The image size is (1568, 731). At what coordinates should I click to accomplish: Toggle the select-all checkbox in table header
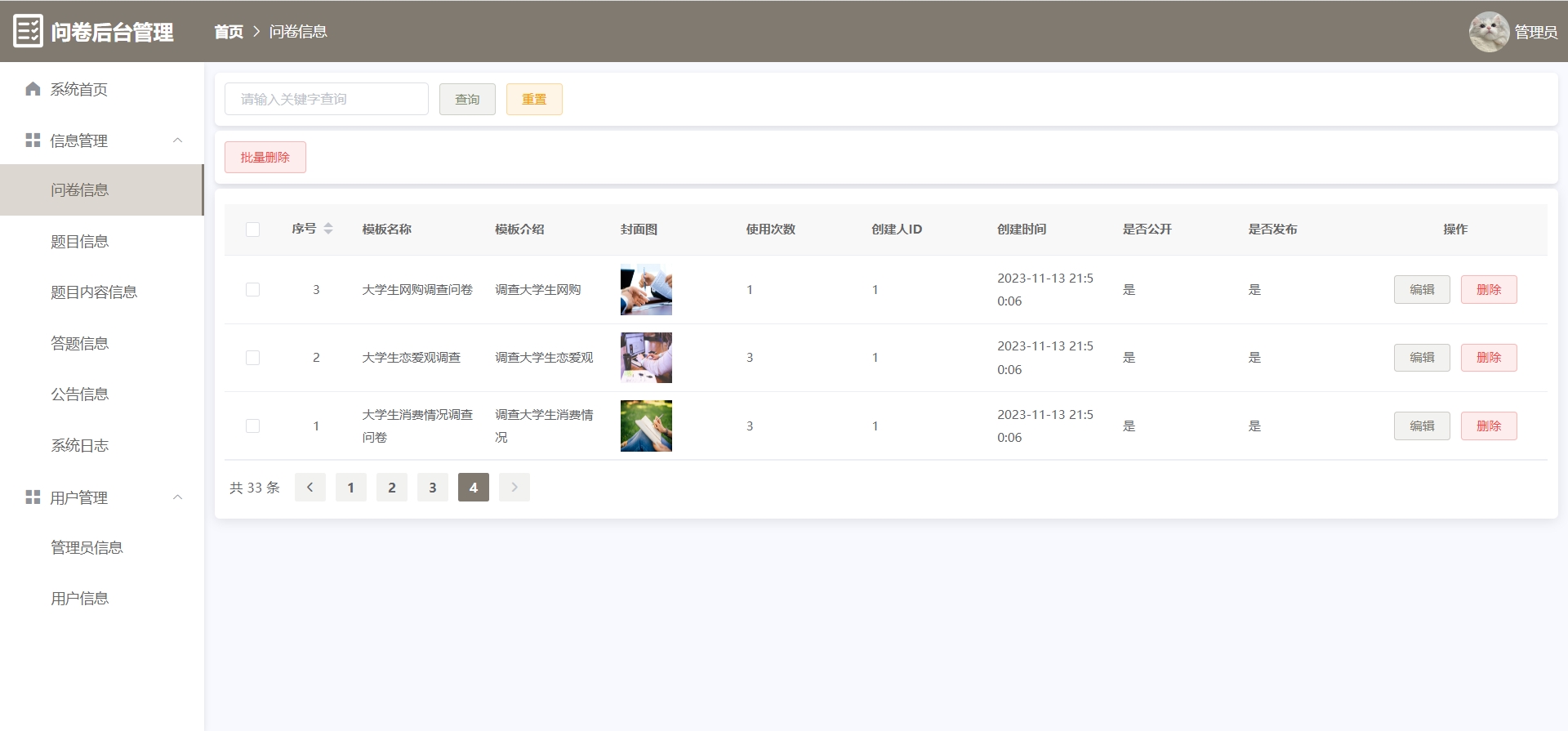click(252, 230)
